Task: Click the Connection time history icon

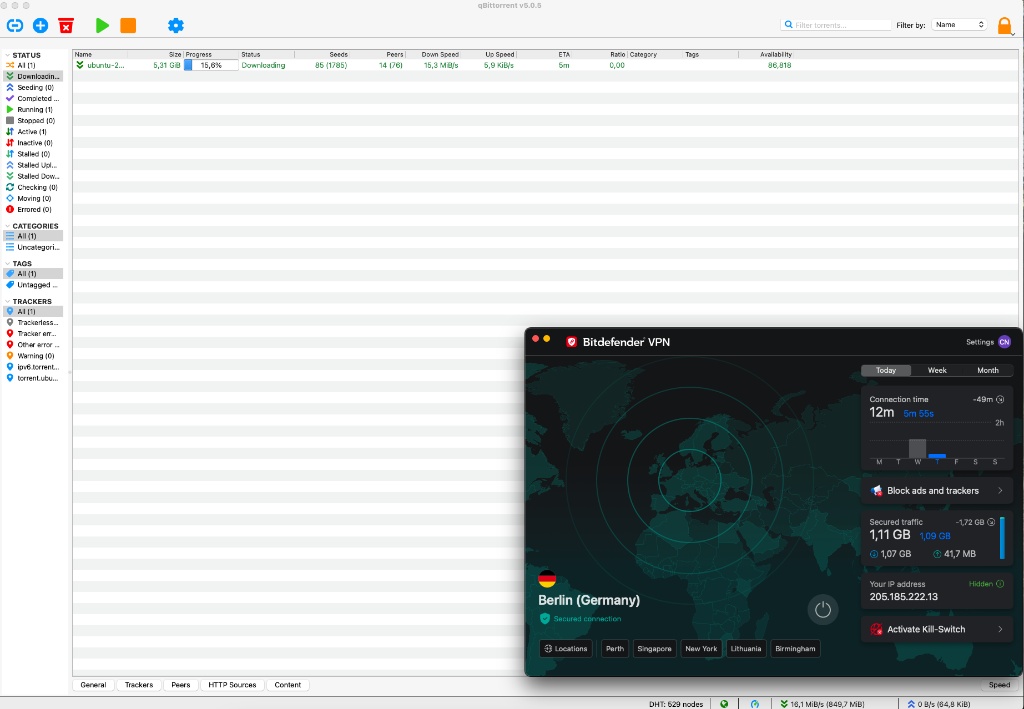Action: (1000, 400)
